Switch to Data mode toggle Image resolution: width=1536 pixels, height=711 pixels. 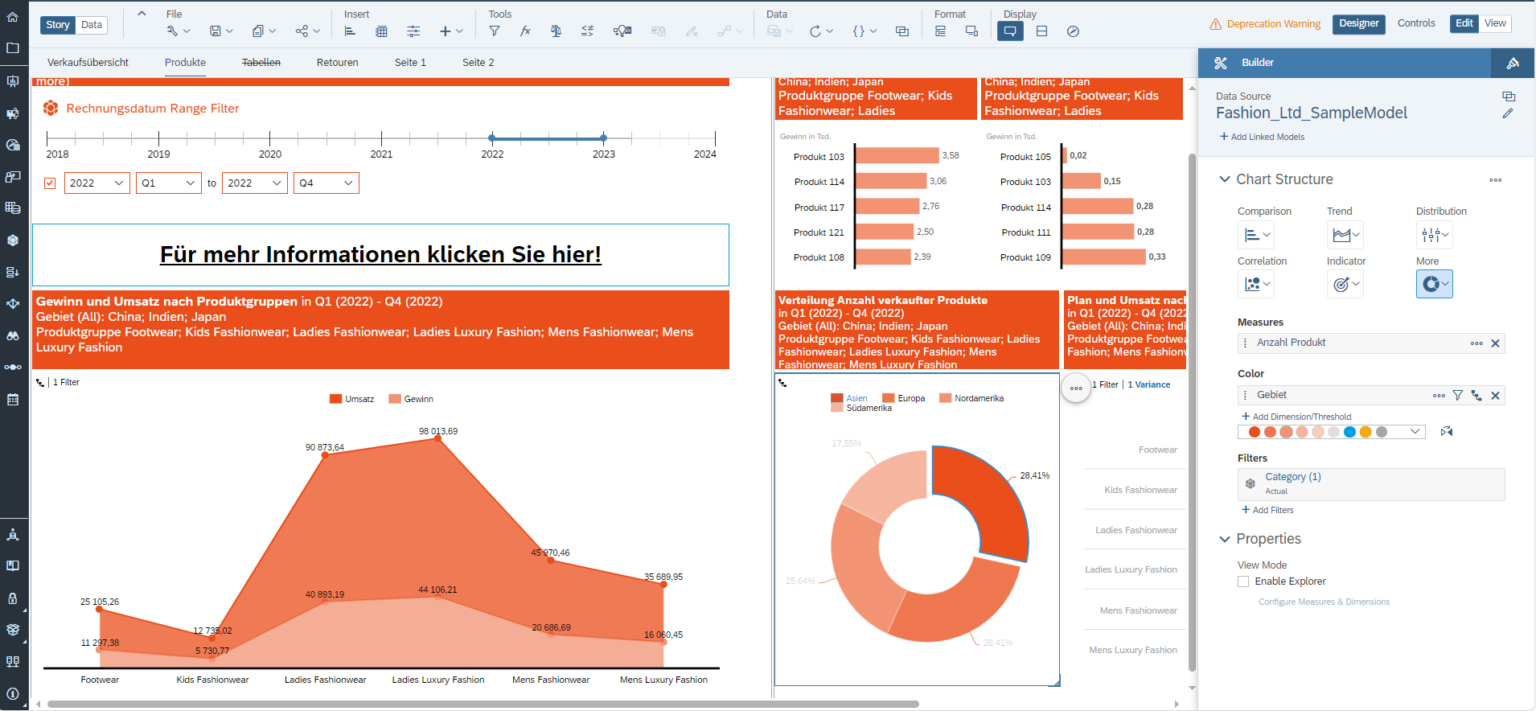click(91, 25)
